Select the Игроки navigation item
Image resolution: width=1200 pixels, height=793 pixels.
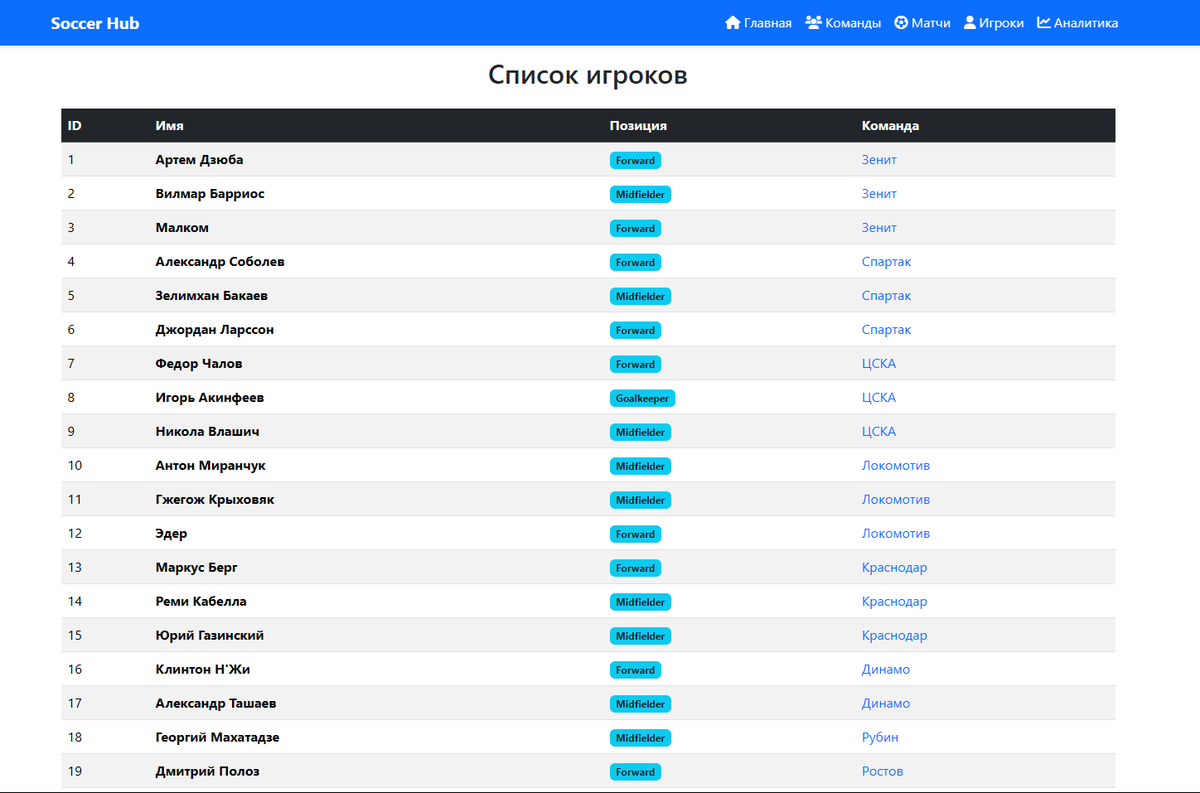[994, 23]
